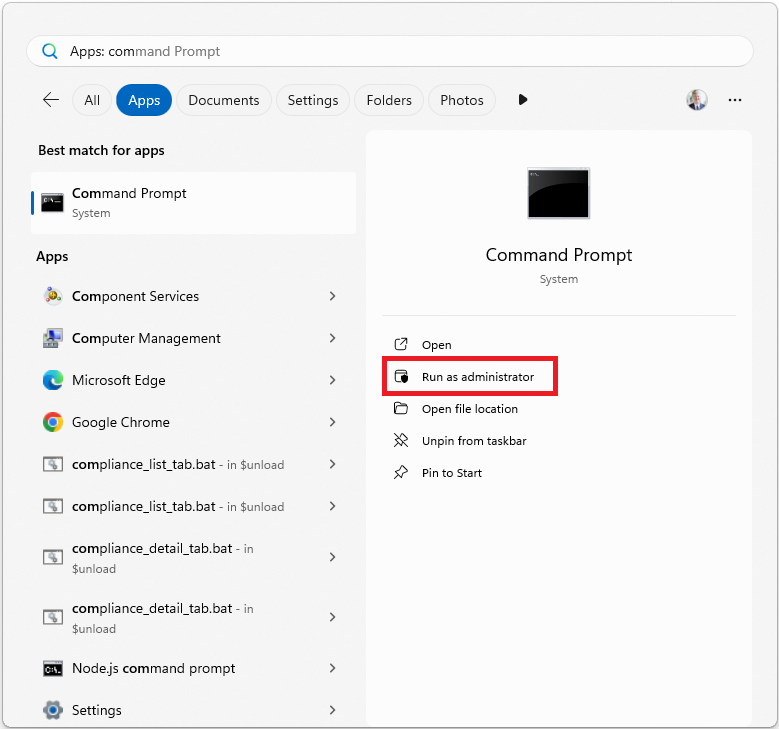Click the Google Chrome icon
779x729 pixels.
(53, 422)
